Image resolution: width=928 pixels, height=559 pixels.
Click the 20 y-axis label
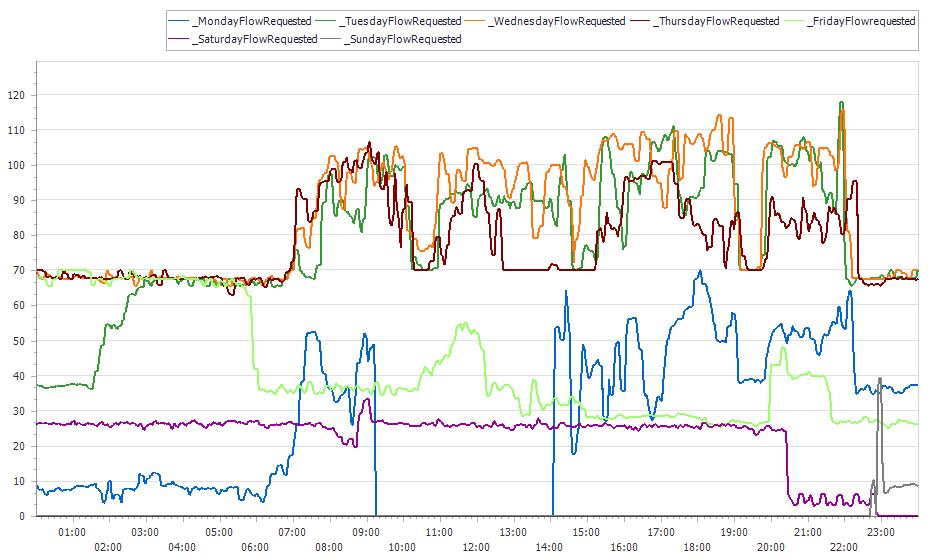click(x=19, y=446)
